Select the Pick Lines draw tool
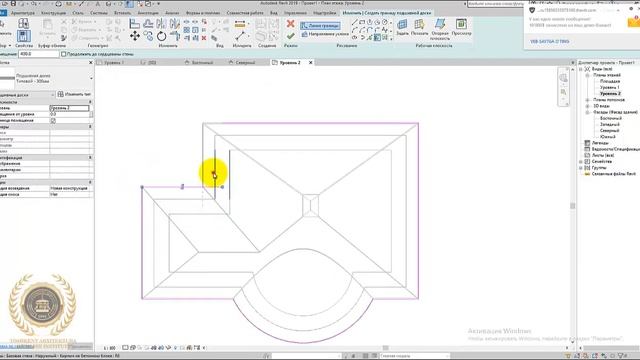The height and width of the screenshot is (360, 640). (x=377, y=37)
